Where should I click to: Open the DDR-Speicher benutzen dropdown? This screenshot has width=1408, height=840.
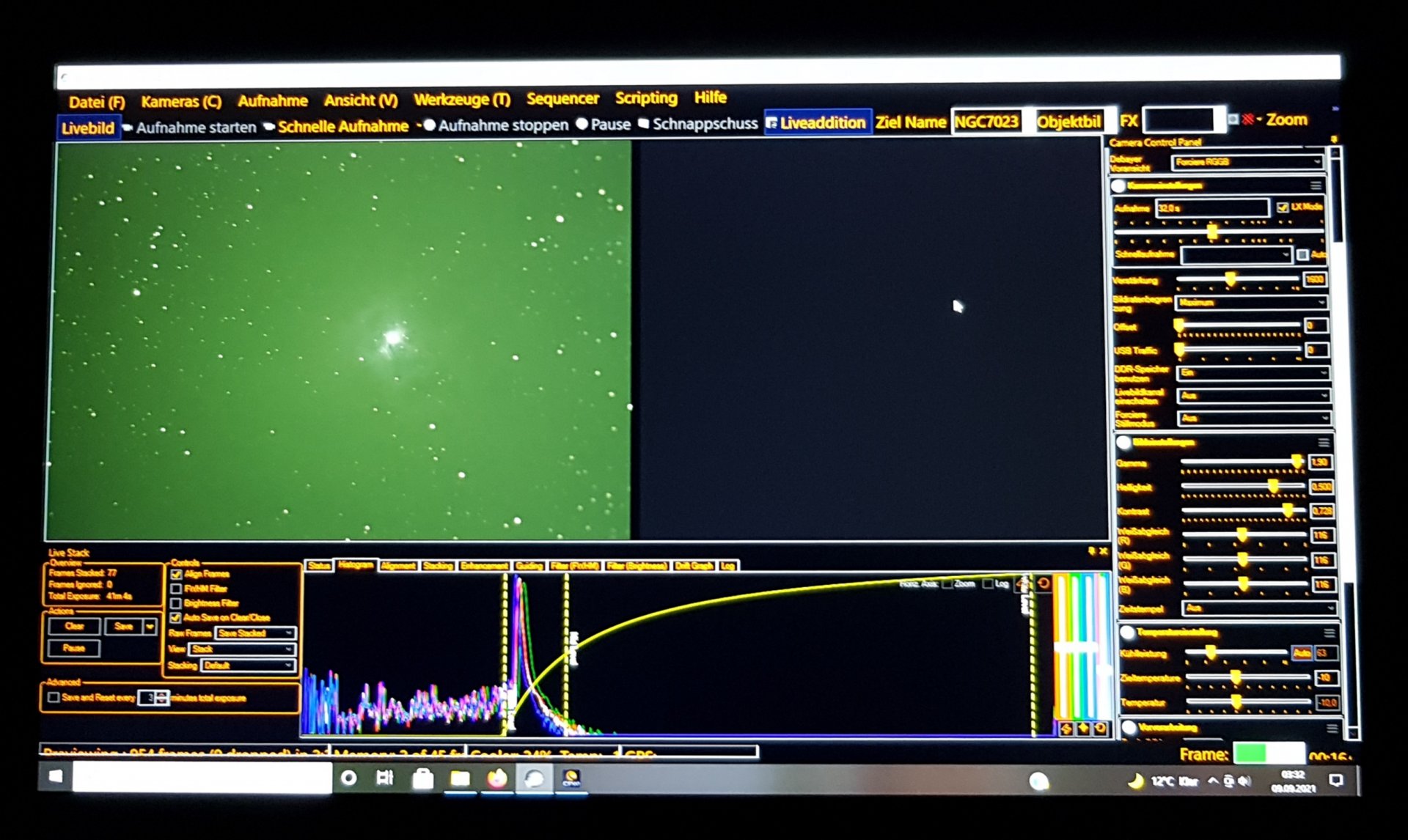pos(1254,373)
